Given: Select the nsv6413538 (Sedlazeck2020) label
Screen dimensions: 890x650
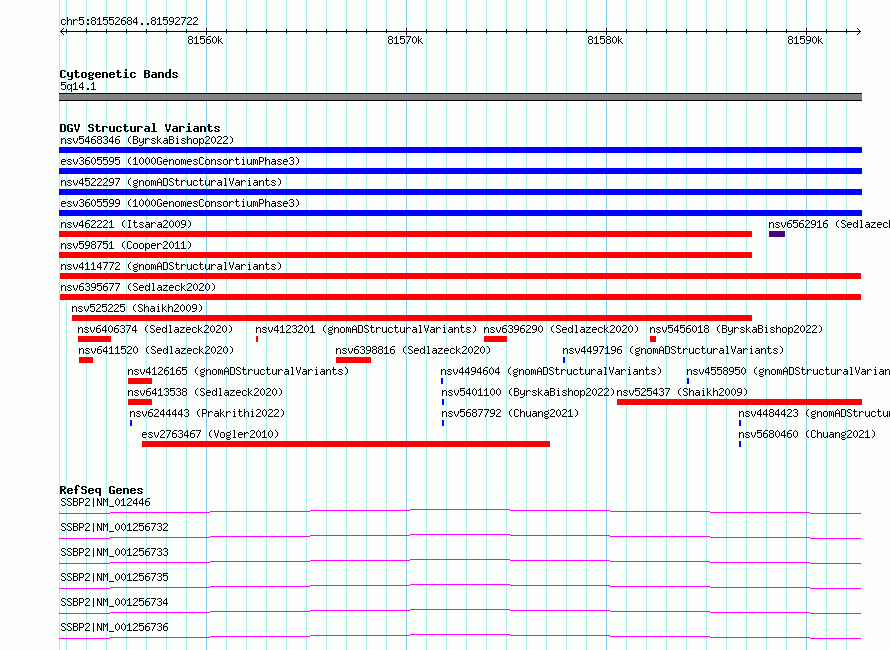Looking at the screenshot, I should [x=205, y=392].
